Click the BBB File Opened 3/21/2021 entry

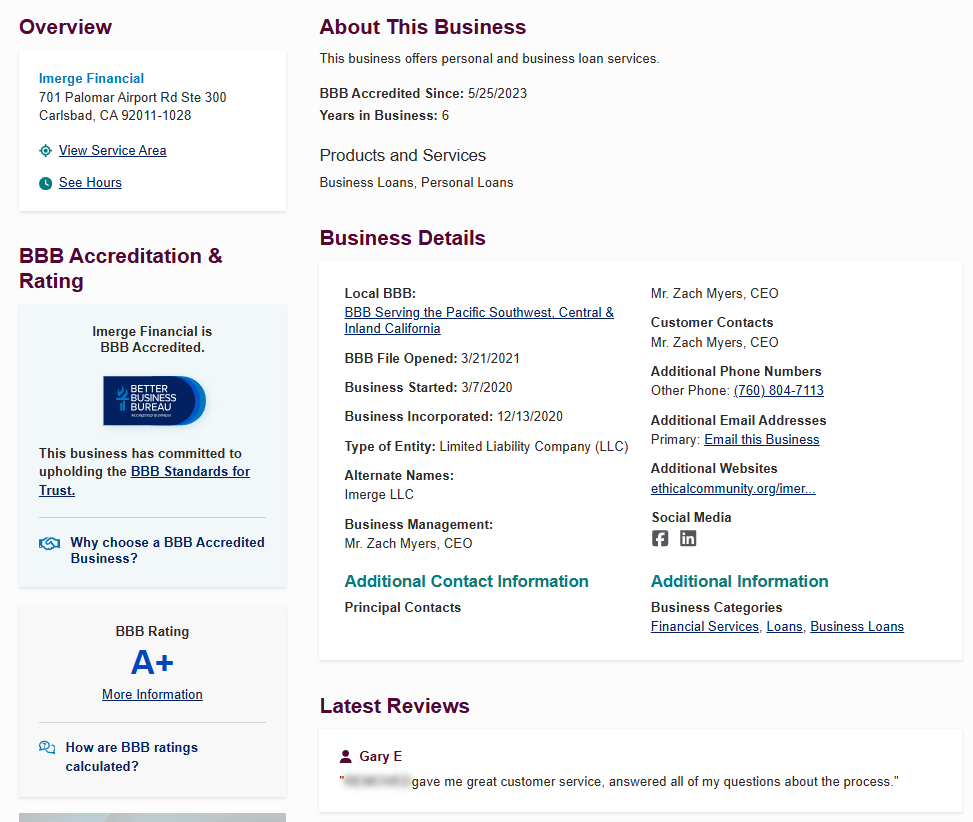(x=432, y=358)
